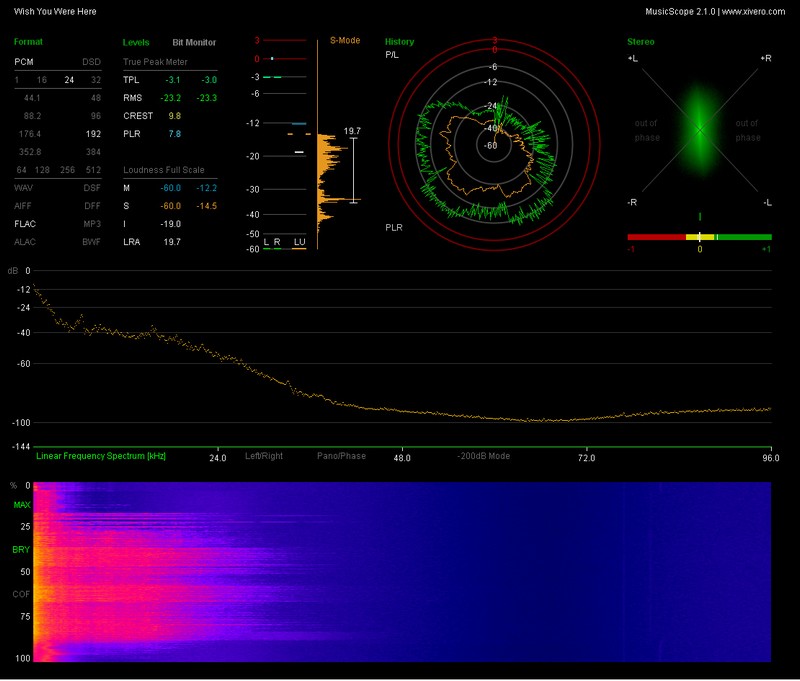Enable the -200dB Mode option
This screenshot has width=800, height=681.
pyautogui.click(x=484, y=456)
